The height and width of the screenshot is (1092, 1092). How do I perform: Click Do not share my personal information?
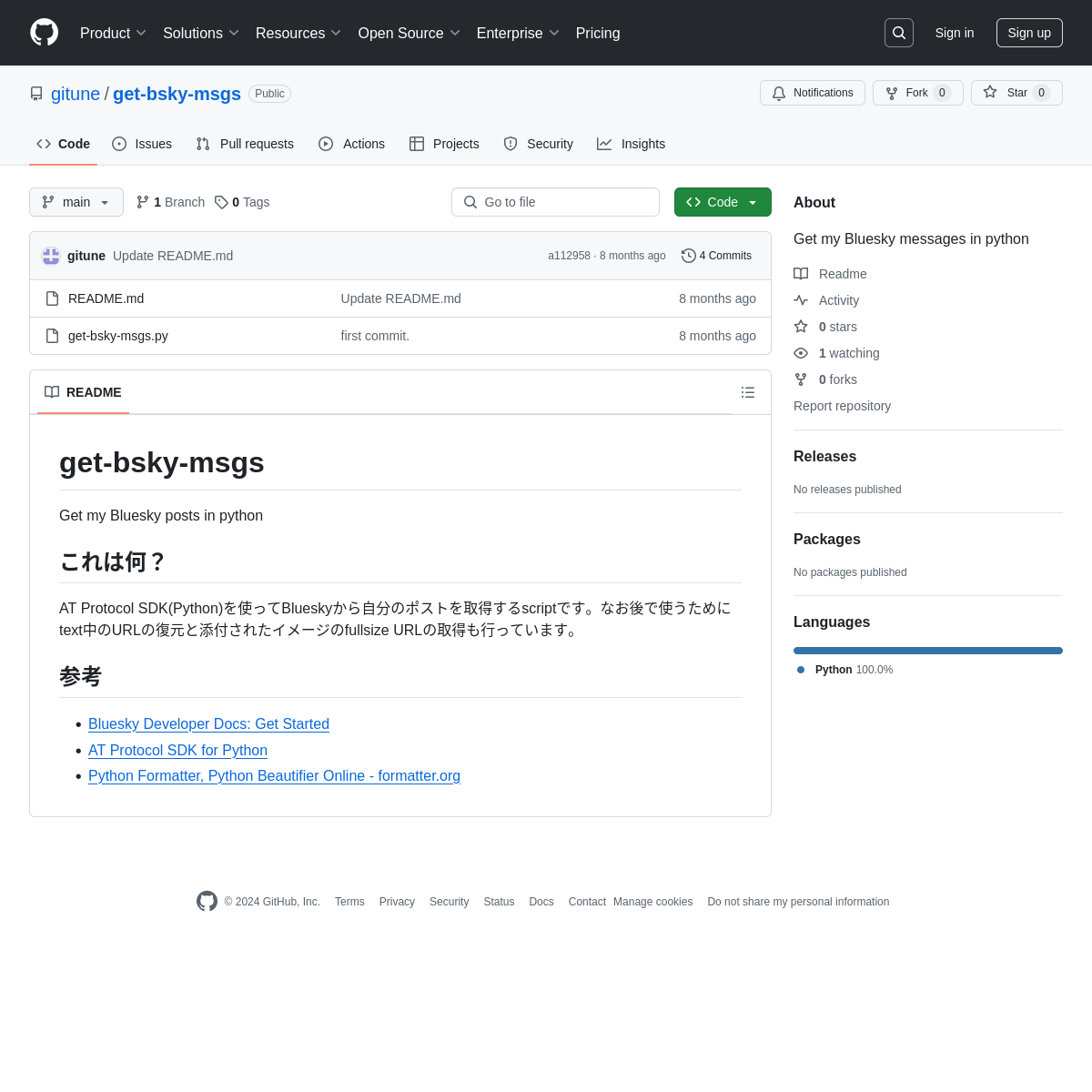(798, 902)
